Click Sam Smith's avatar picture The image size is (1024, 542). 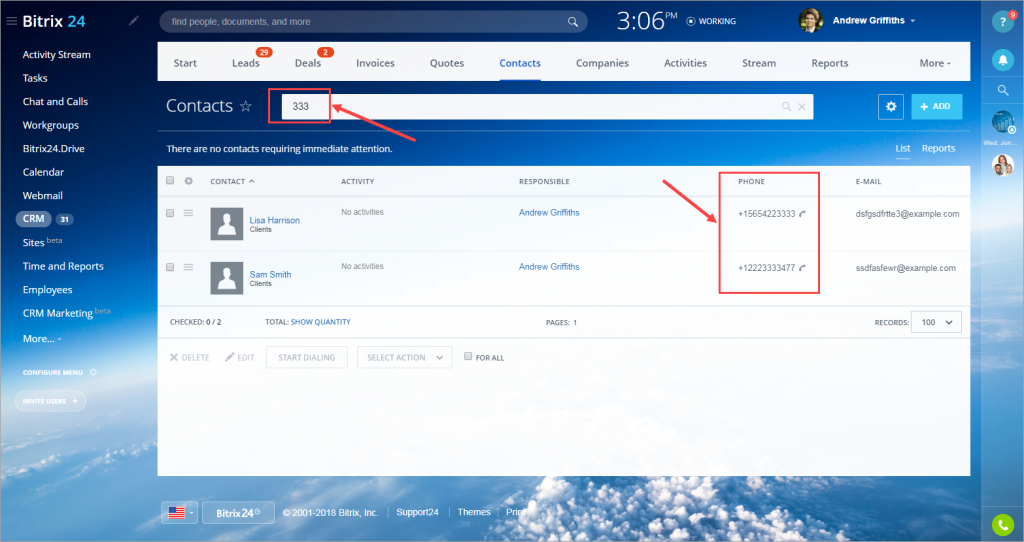[227, 278]
